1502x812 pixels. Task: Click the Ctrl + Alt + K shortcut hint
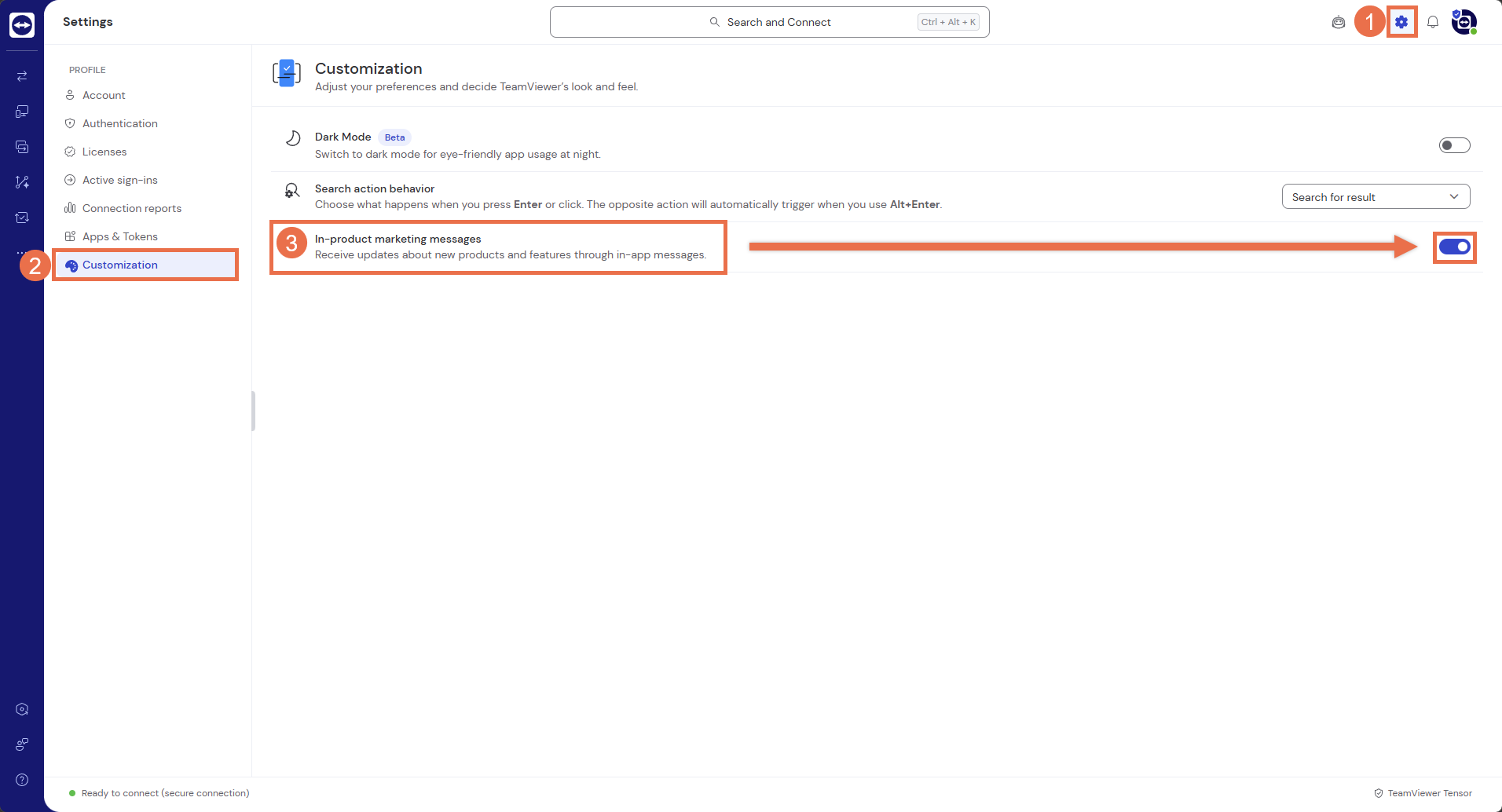click(x=948, y=22)
